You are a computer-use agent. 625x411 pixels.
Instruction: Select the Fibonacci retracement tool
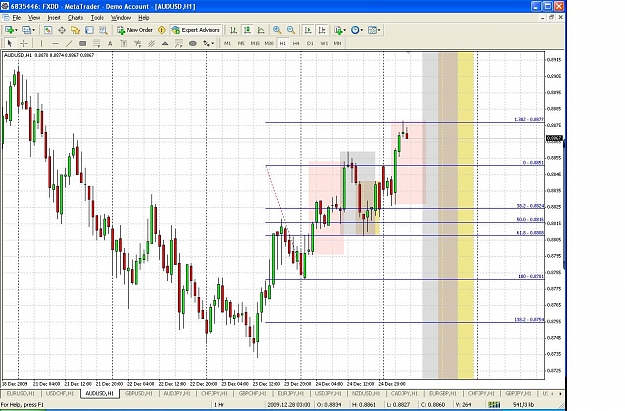click(x=96, y=43)
